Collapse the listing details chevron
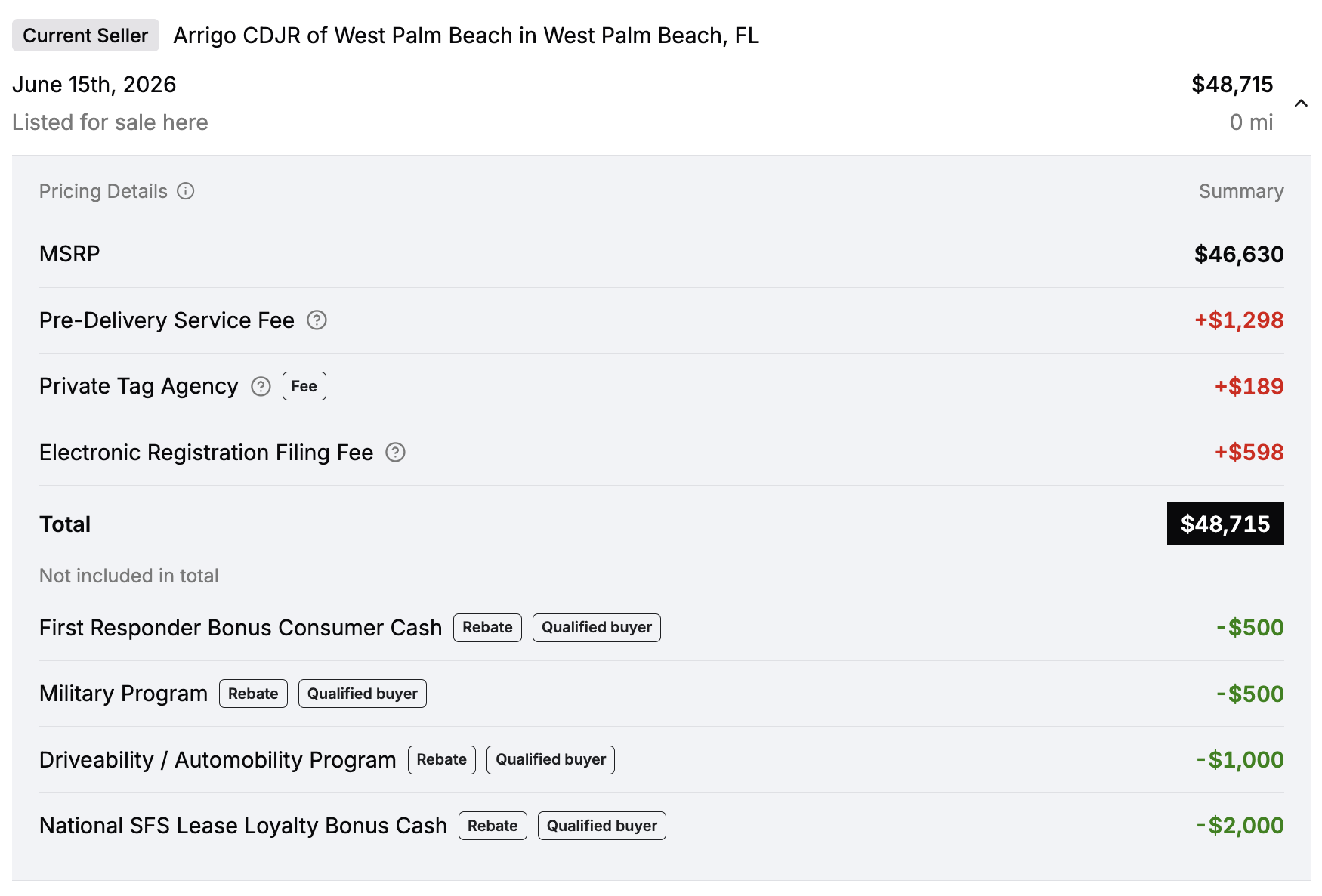This screenshot has height=896, width=1322. 1301,104
